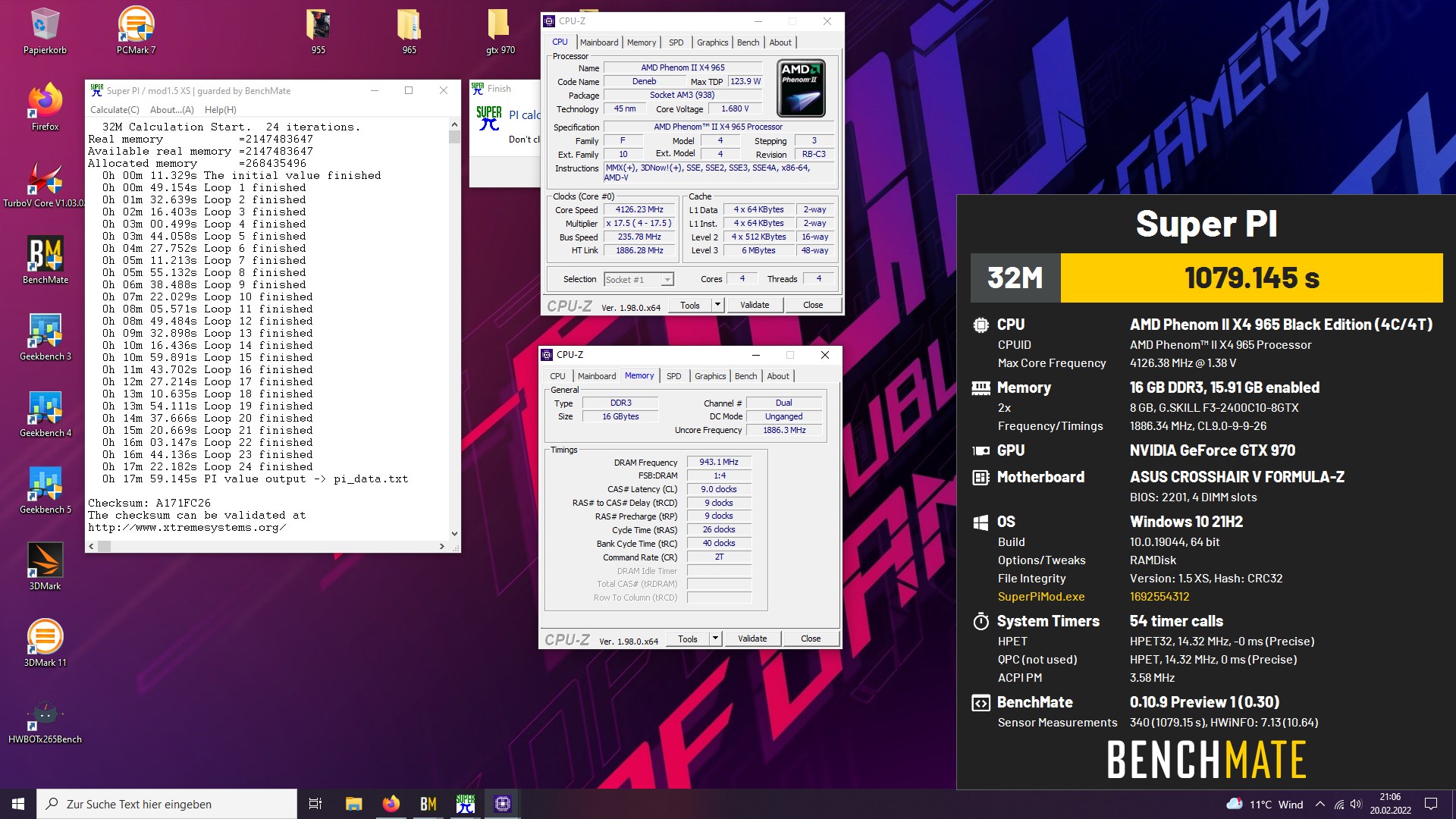Image resolution: width=1456 pixels, height=819 pixels.
Task: Launch Geekbench 3 shortcut
Action: pos(45,337)
